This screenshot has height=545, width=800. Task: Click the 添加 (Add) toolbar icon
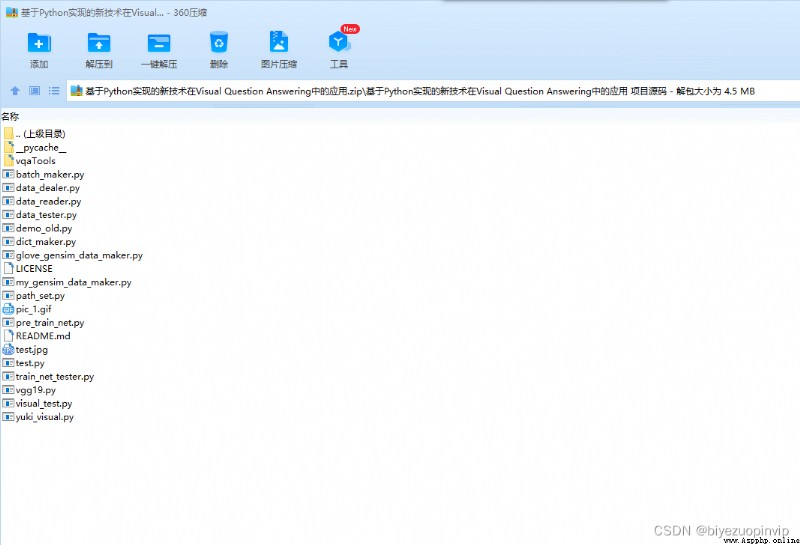tap(39, 43)
